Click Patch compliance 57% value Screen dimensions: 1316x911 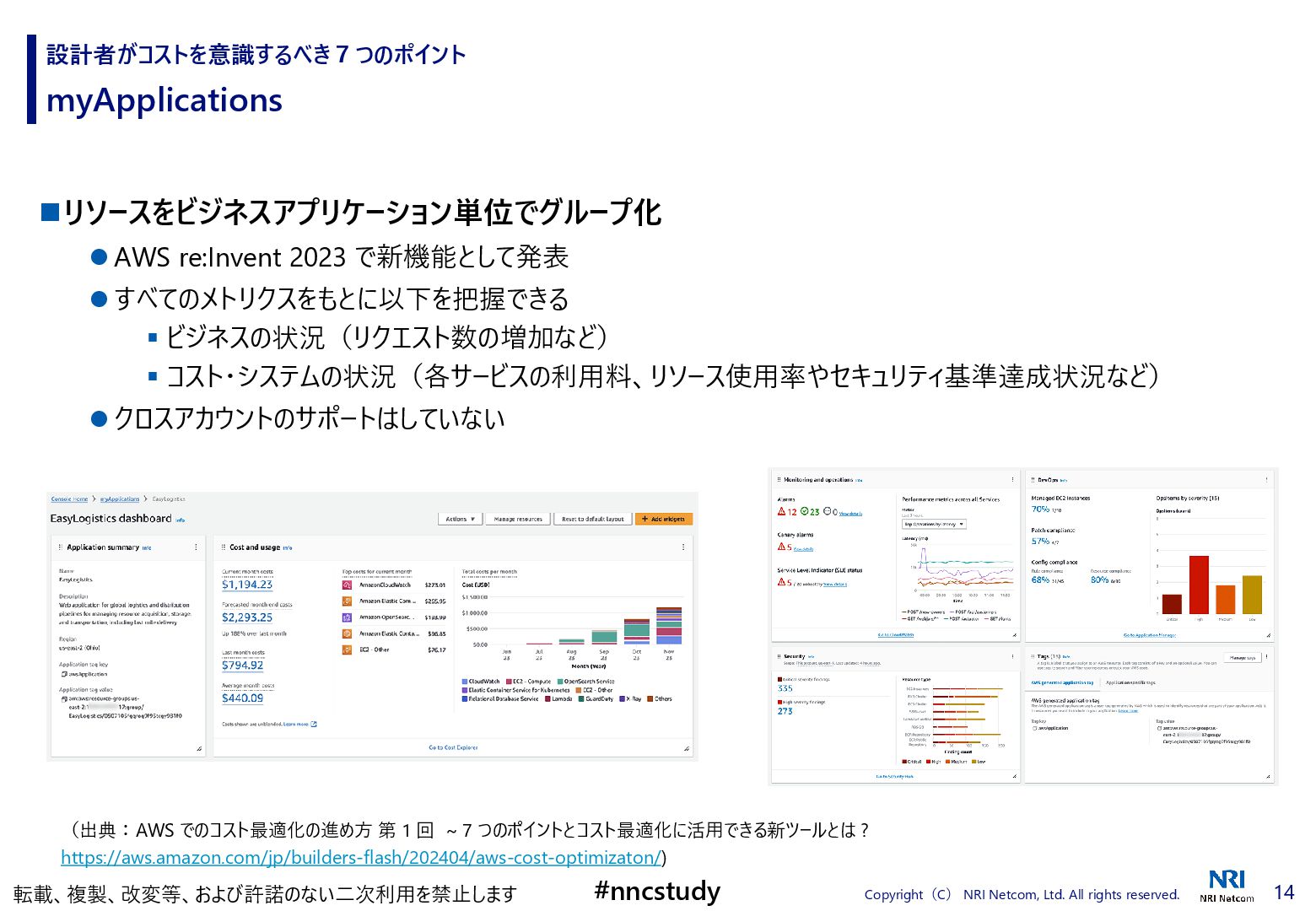coord(1040,542)
